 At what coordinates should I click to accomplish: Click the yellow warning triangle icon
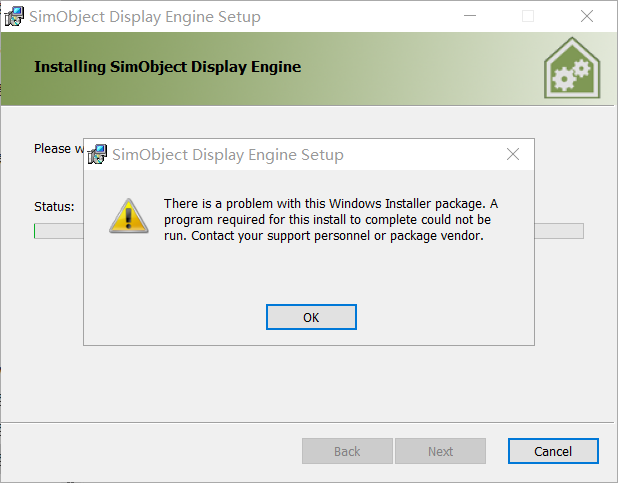coord(127,215)
